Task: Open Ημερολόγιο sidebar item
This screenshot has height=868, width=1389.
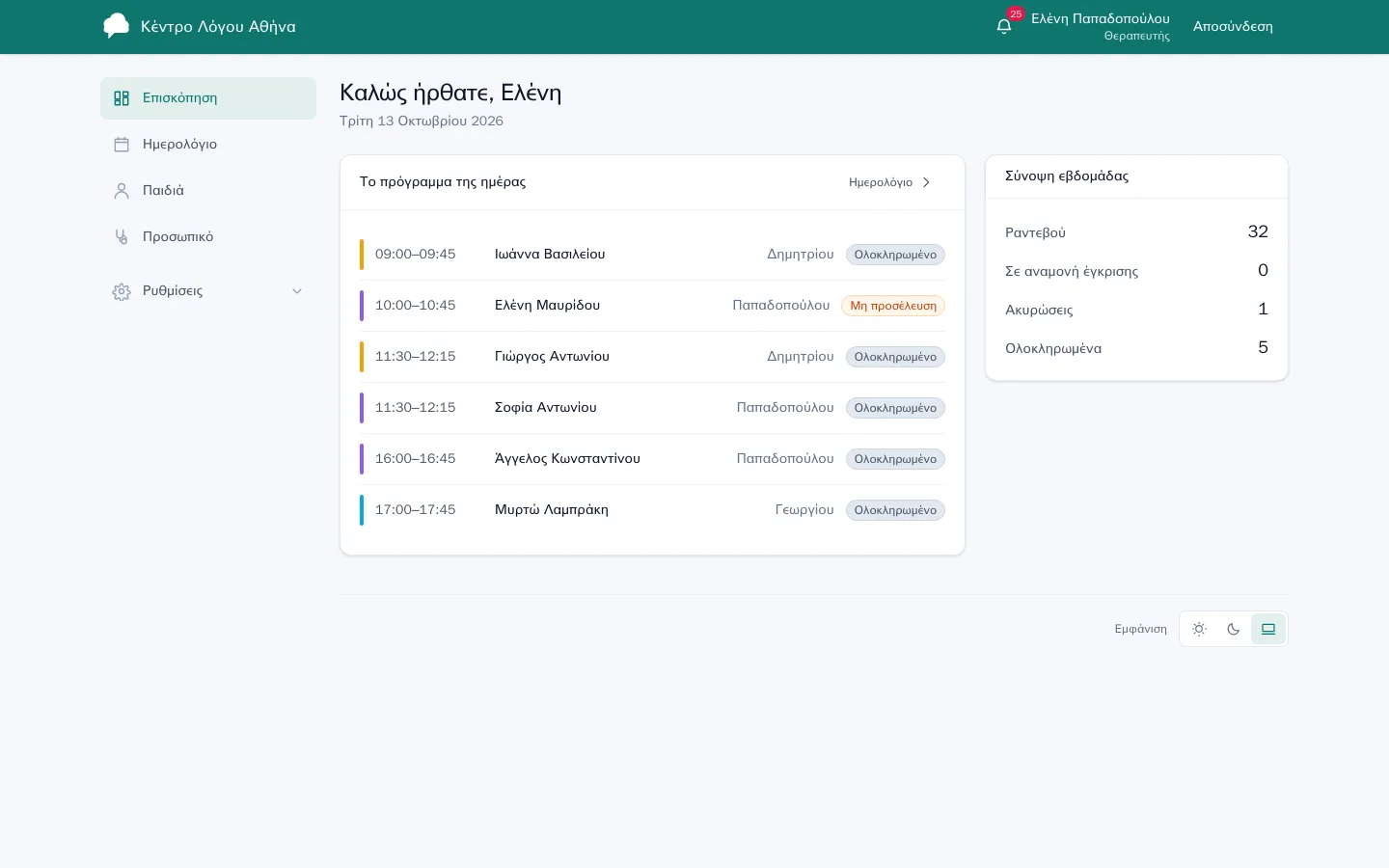Action: coord(208,145)
